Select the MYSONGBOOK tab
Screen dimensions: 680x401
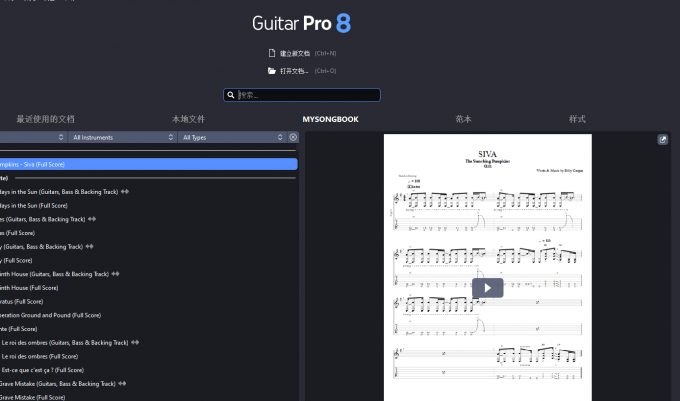pos(330,119)
